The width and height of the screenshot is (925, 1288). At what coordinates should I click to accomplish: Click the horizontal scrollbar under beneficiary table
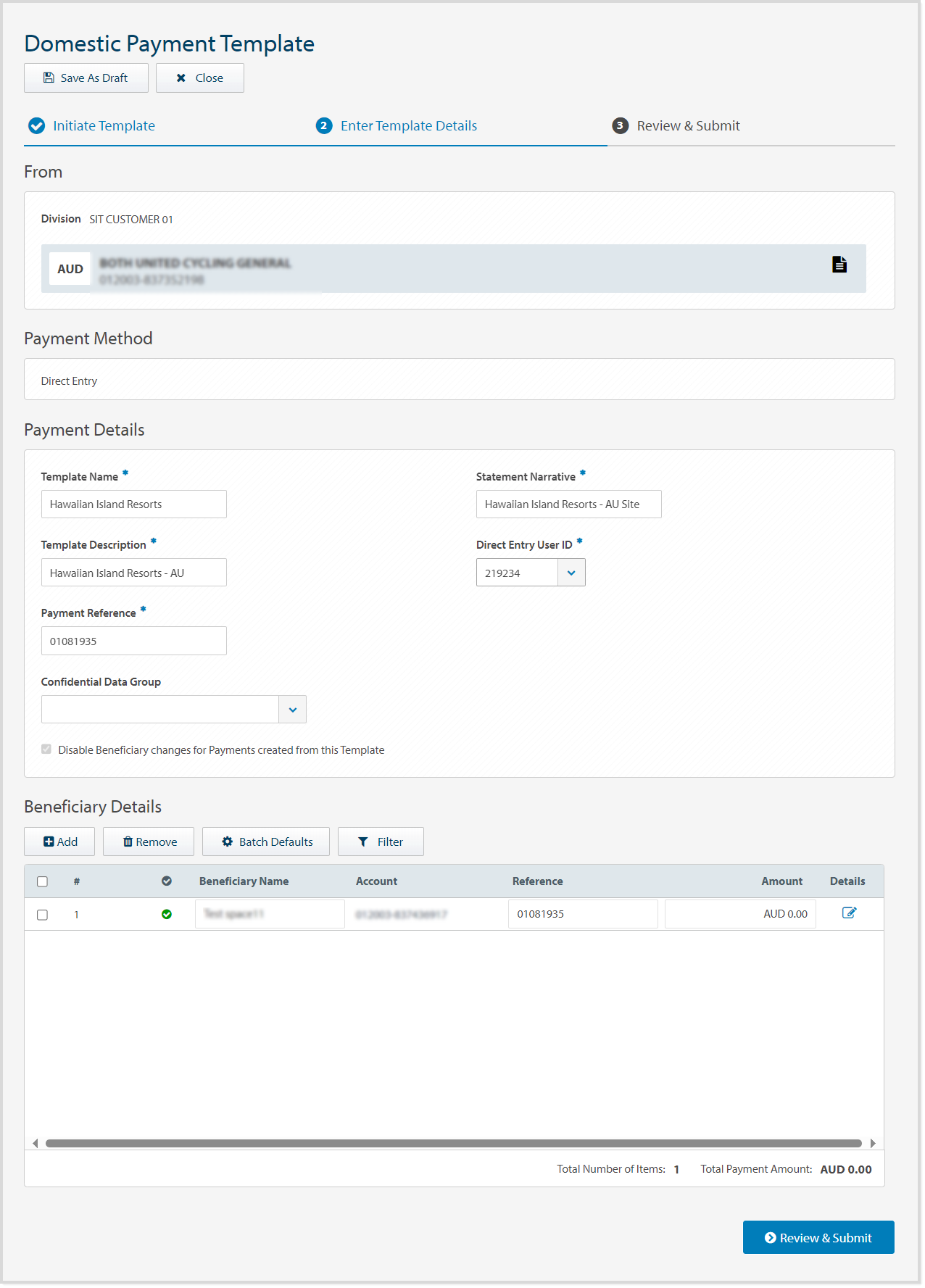pos(453,1144)
